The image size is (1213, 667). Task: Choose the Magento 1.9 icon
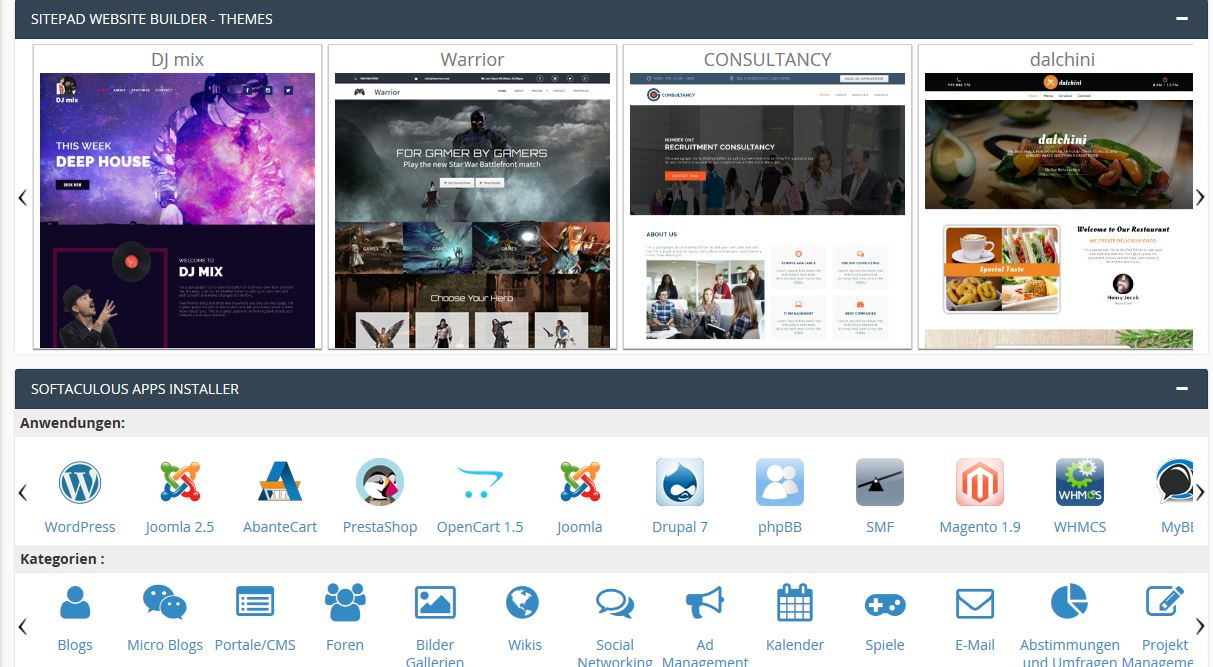click(980, 483)
